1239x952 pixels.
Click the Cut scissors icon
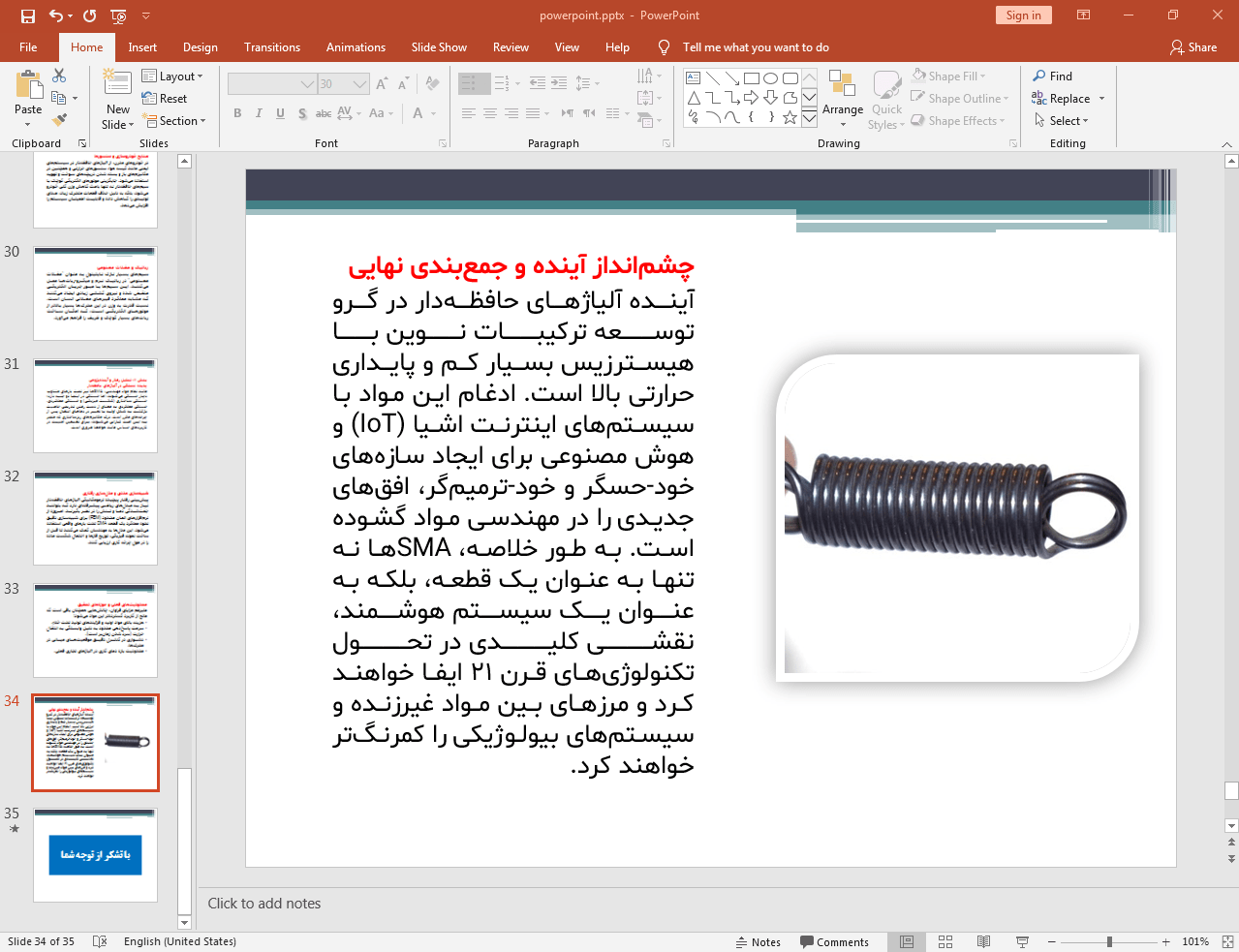click(x=59, y=76)
